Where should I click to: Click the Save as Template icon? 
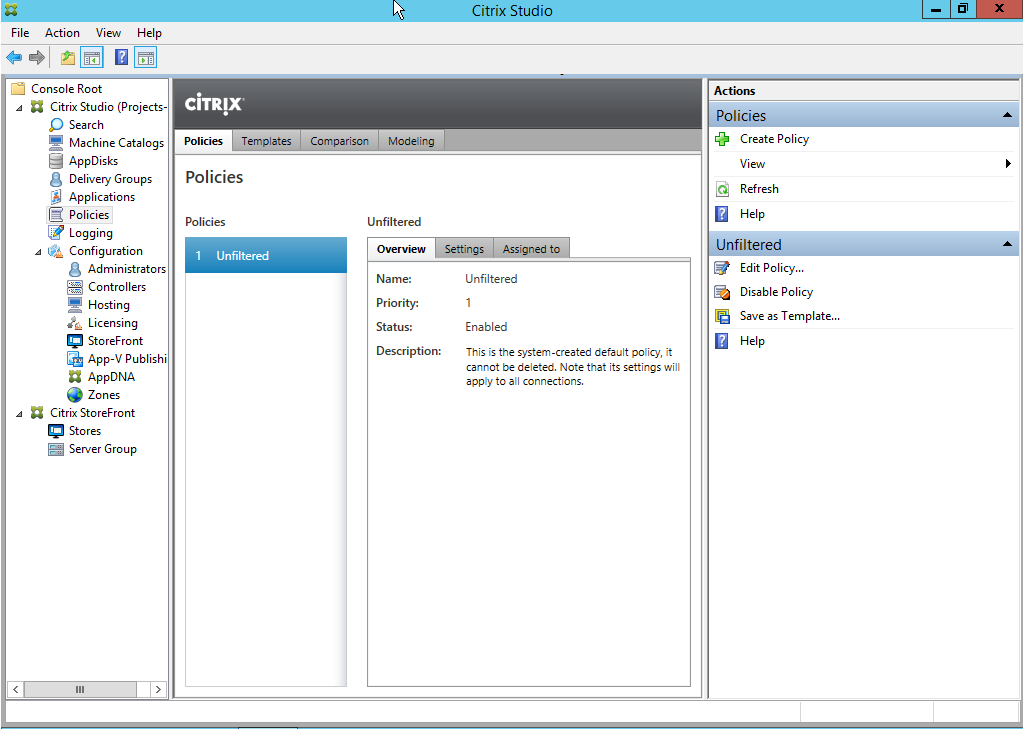click(x=722, y=317)
